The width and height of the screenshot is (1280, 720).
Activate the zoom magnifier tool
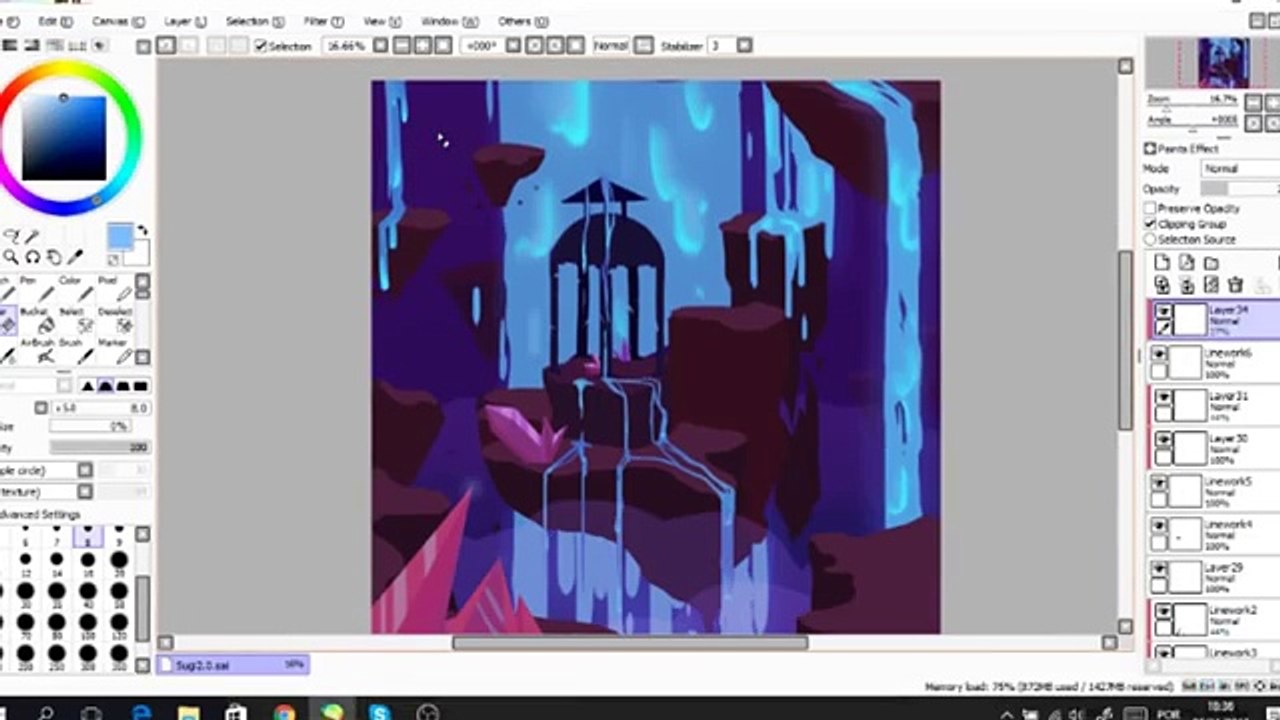coord(10,257)
